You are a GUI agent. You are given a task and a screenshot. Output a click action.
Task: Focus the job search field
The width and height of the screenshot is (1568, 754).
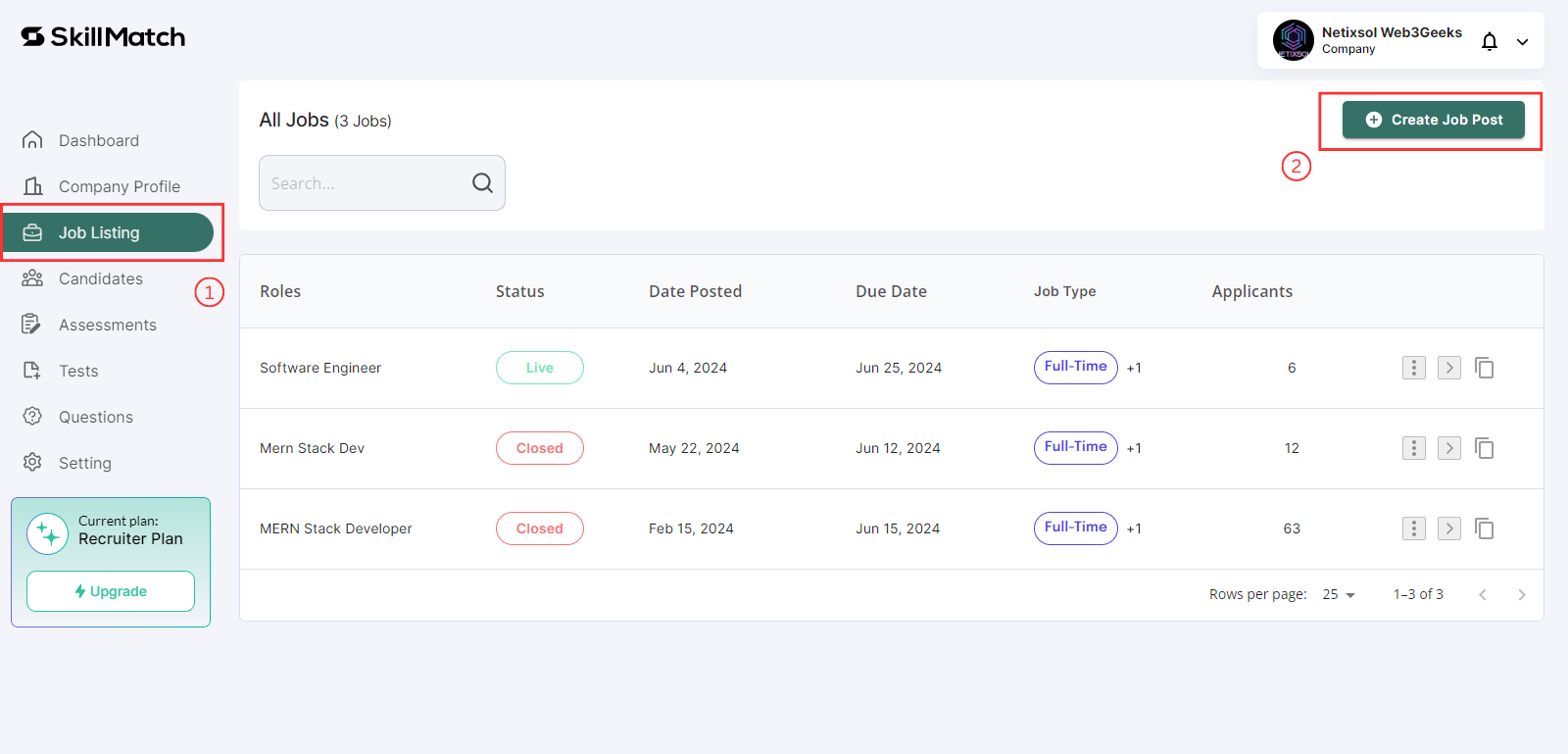coord(382,182)
